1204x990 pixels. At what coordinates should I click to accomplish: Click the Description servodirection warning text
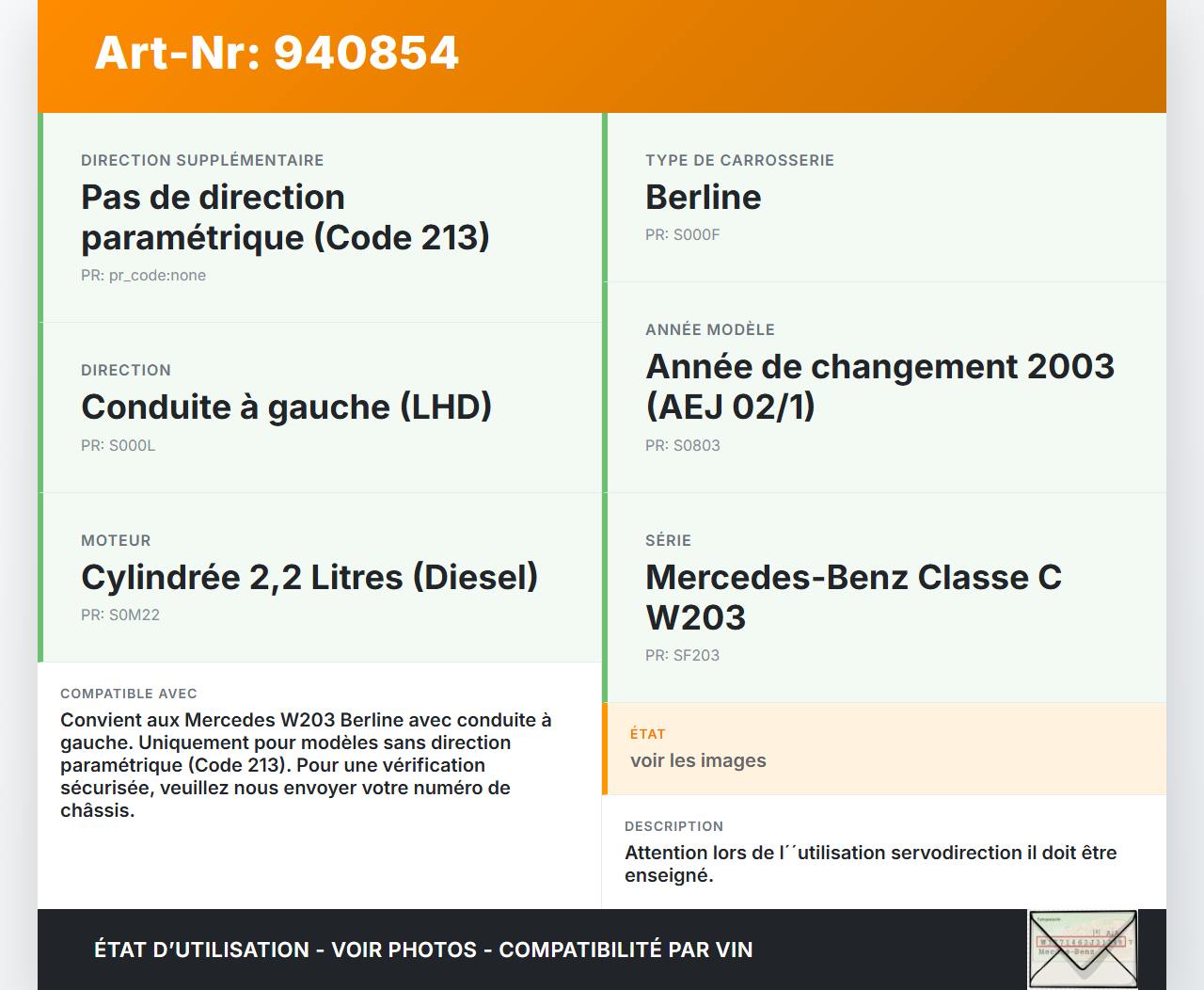click(x=870, y=864)
